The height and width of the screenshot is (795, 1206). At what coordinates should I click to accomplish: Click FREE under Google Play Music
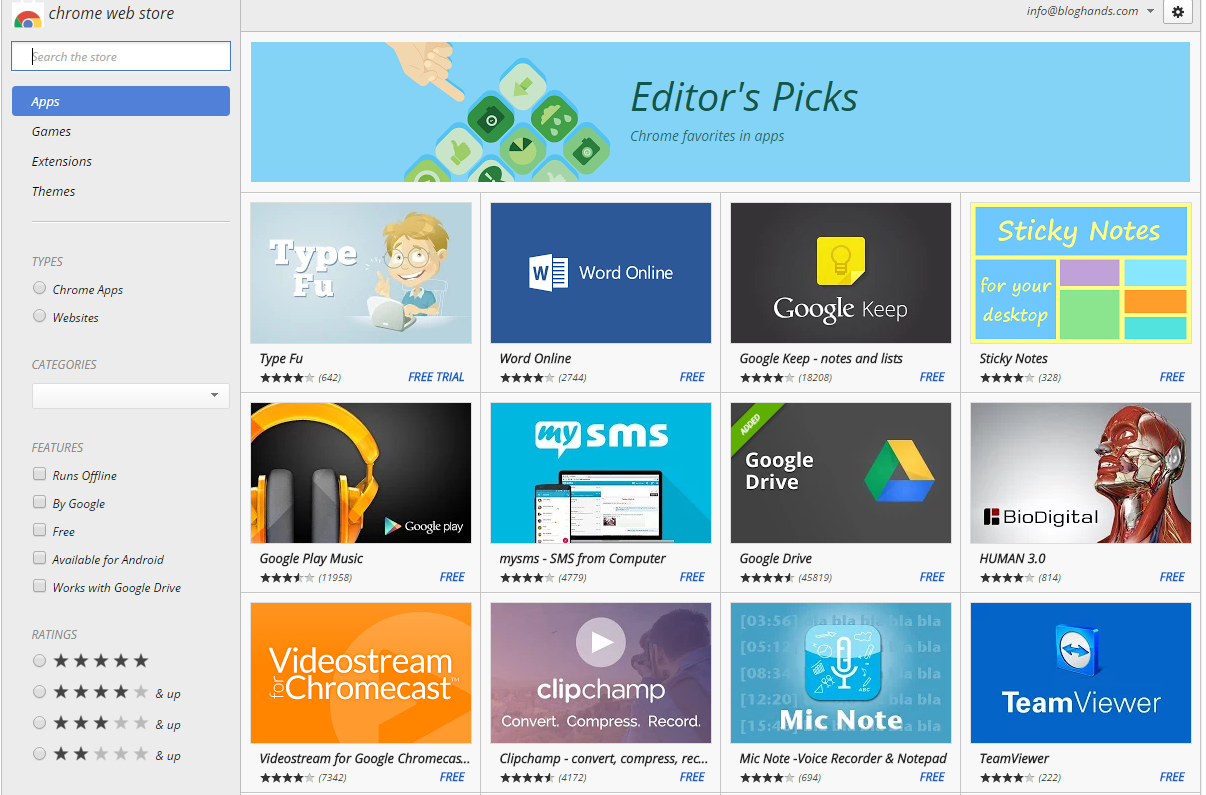click(x=452, y=577)
